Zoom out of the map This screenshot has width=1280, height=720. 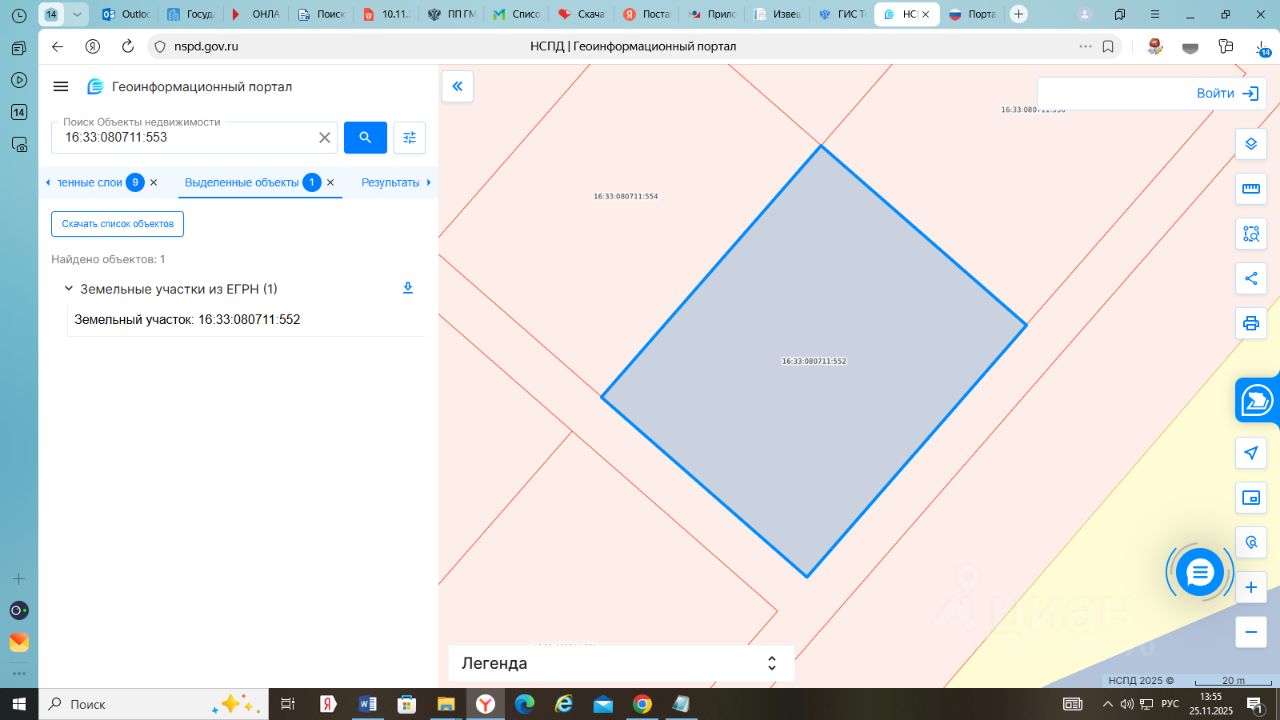(x=1251, y=633)
